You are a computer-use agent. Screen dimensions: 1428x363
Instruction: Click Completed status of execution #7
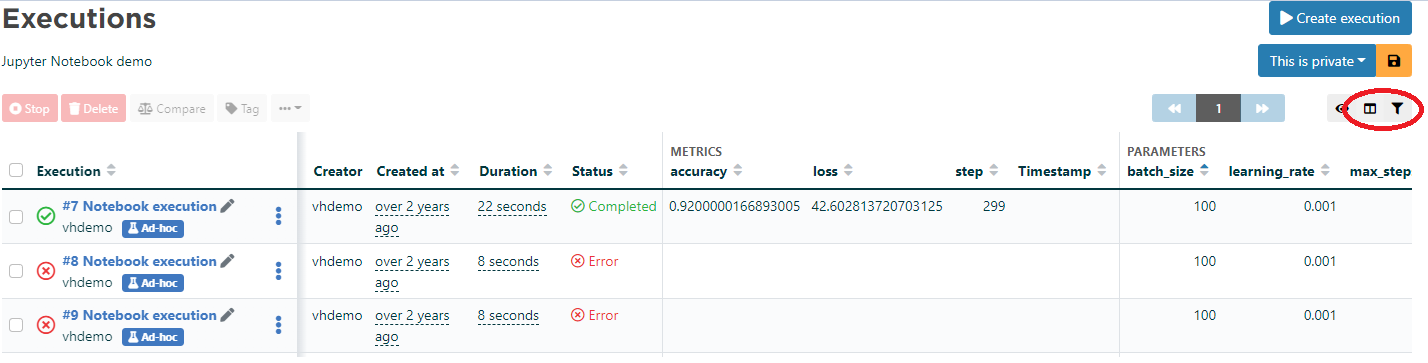[x=614, y=206]
